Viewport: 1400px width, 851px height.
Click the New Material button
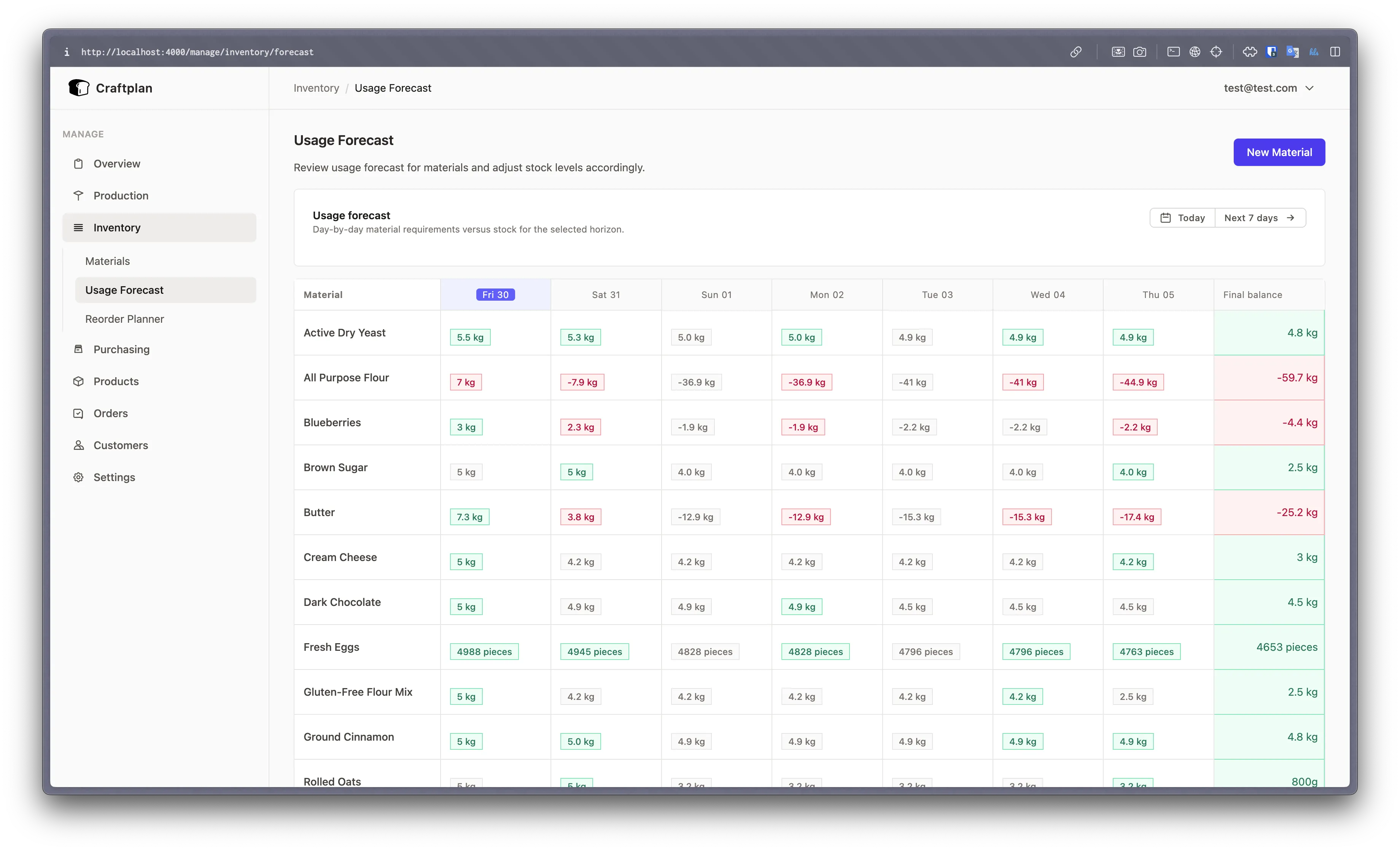pyautogui.click(x=1279, y=152)
